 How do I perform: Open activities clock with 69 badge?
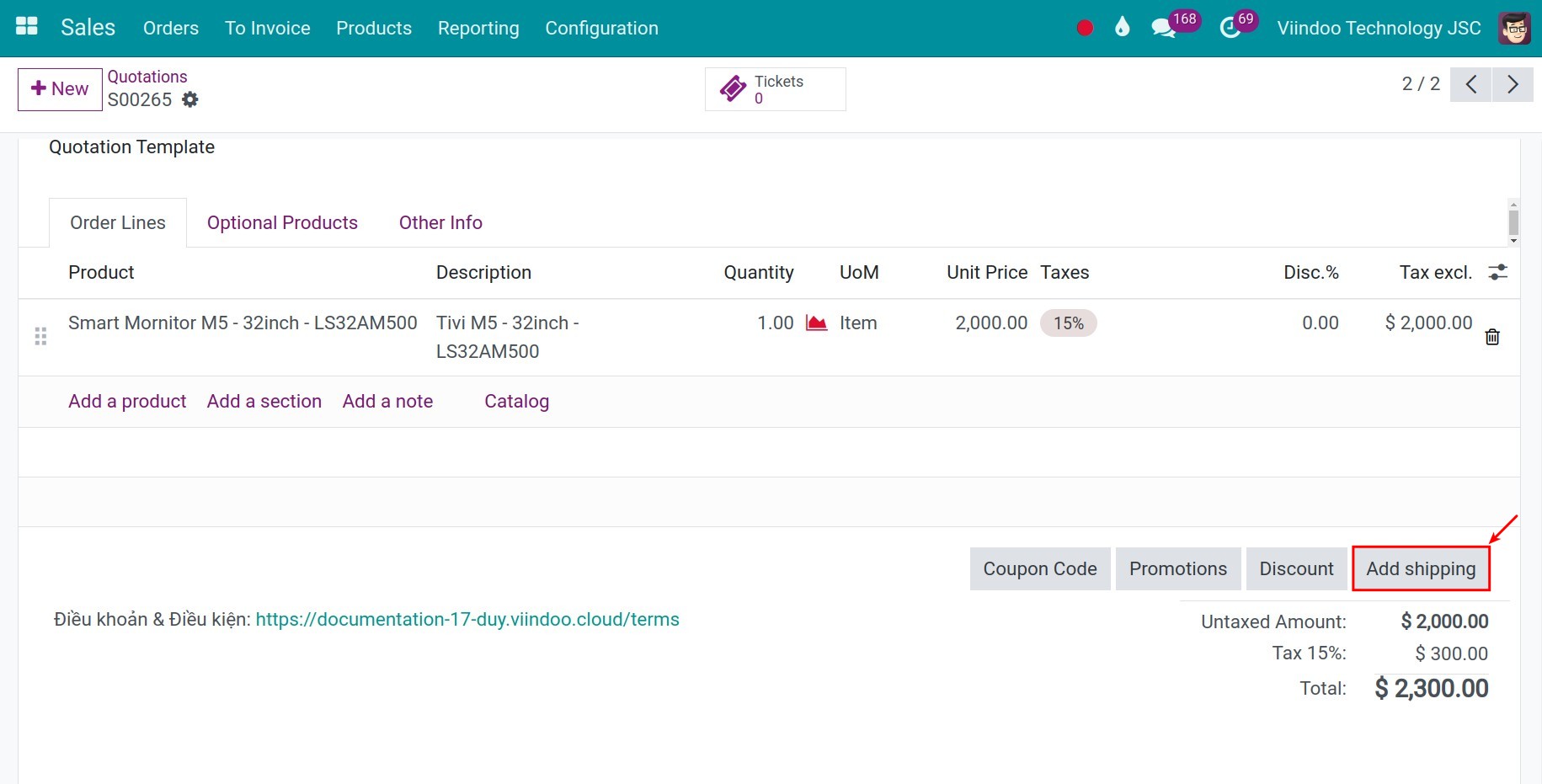[x=1237, y=25]
